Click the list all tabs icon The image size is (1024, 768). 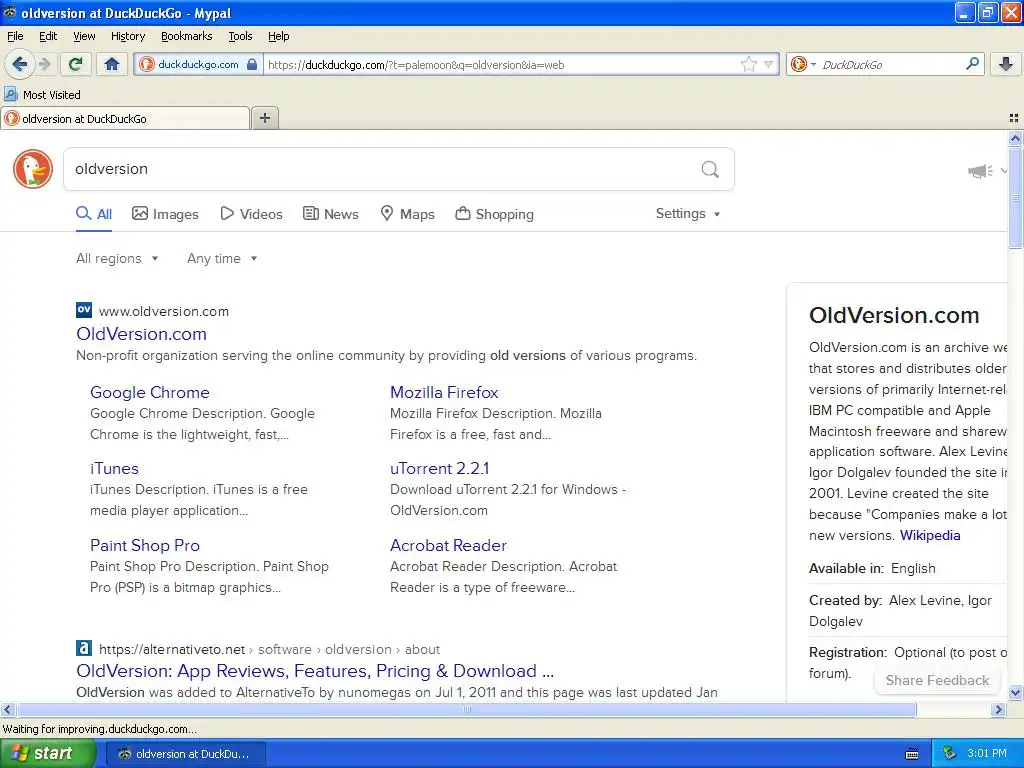point(1014,118)
